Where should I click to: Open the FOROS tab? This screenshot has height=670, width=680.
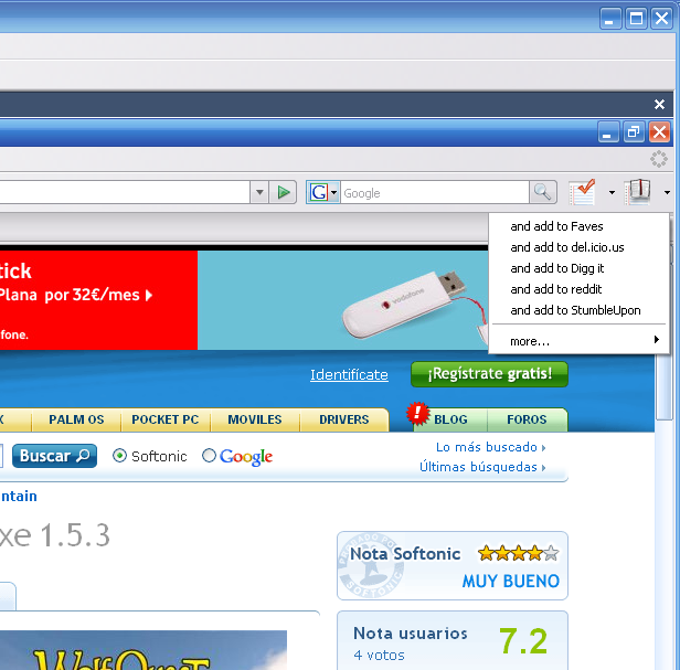pyautogui.click(x=527, y=419)
